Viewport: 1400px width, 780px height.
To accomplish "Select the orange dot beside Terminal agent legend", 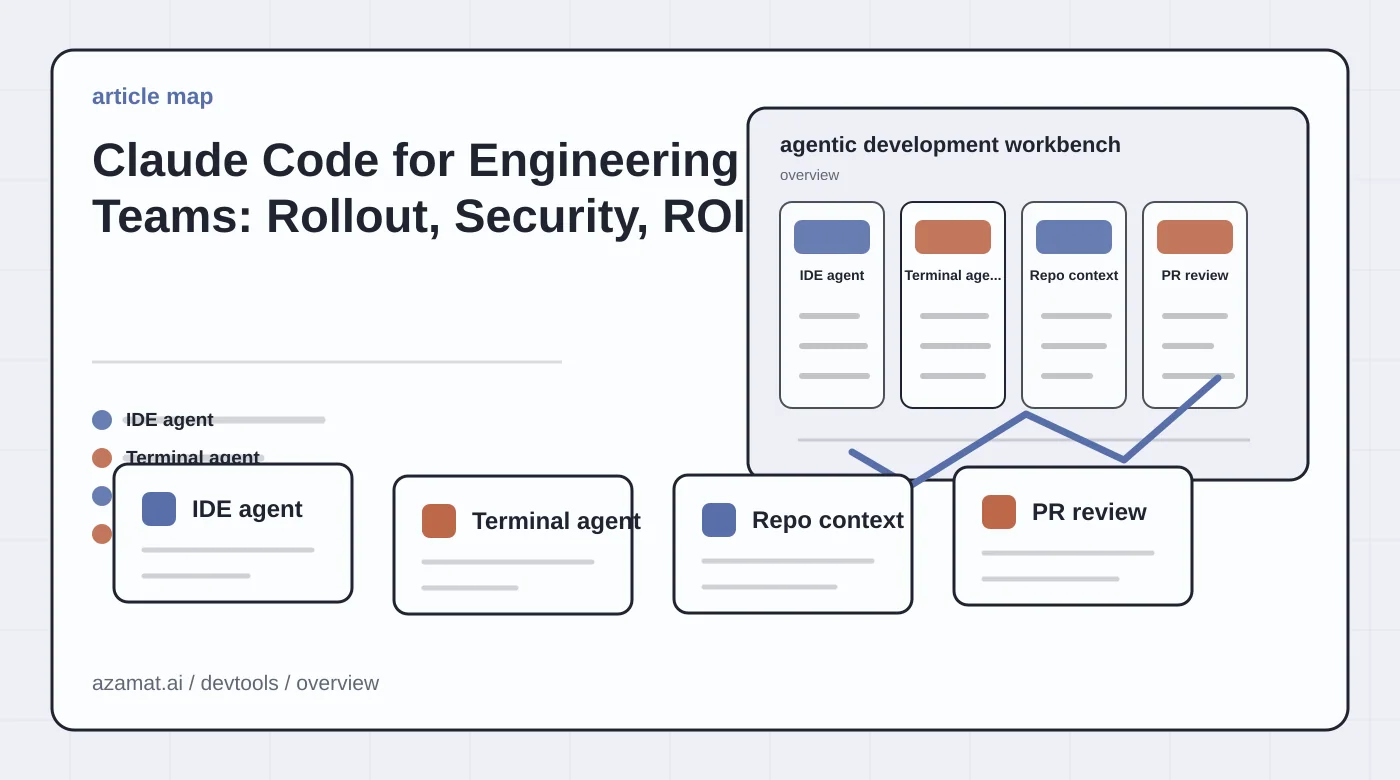I will tap(102, 458).
